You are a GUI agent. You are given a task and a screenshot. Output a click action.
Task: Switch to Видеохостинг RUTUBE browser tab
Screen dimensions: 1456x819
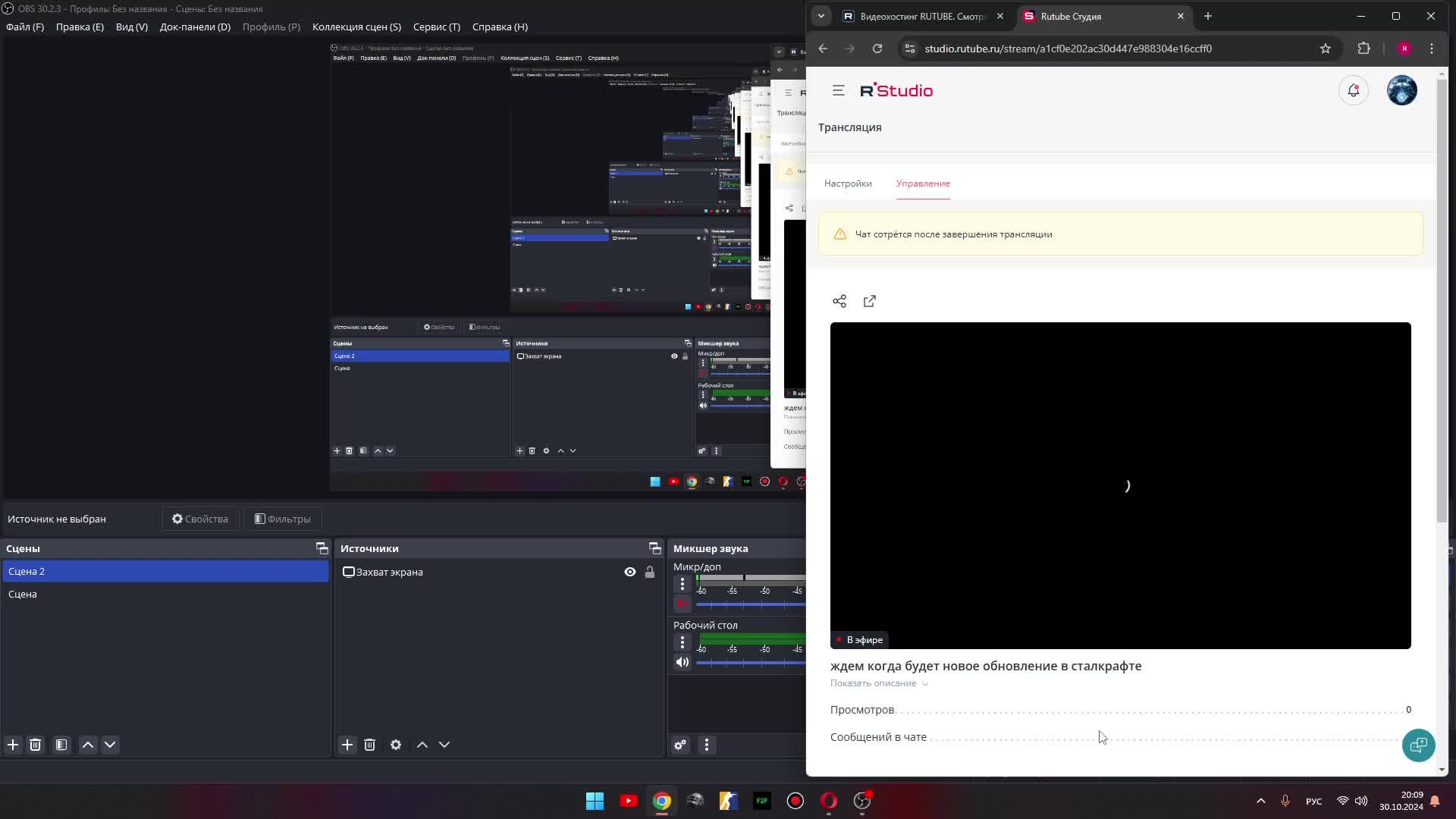coord(924,16)
